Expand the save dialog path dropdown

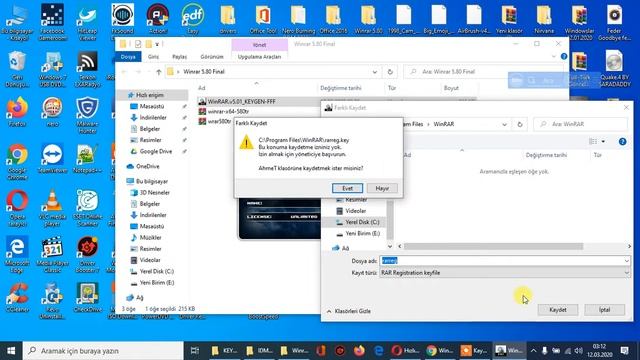[x=504, y=124]
